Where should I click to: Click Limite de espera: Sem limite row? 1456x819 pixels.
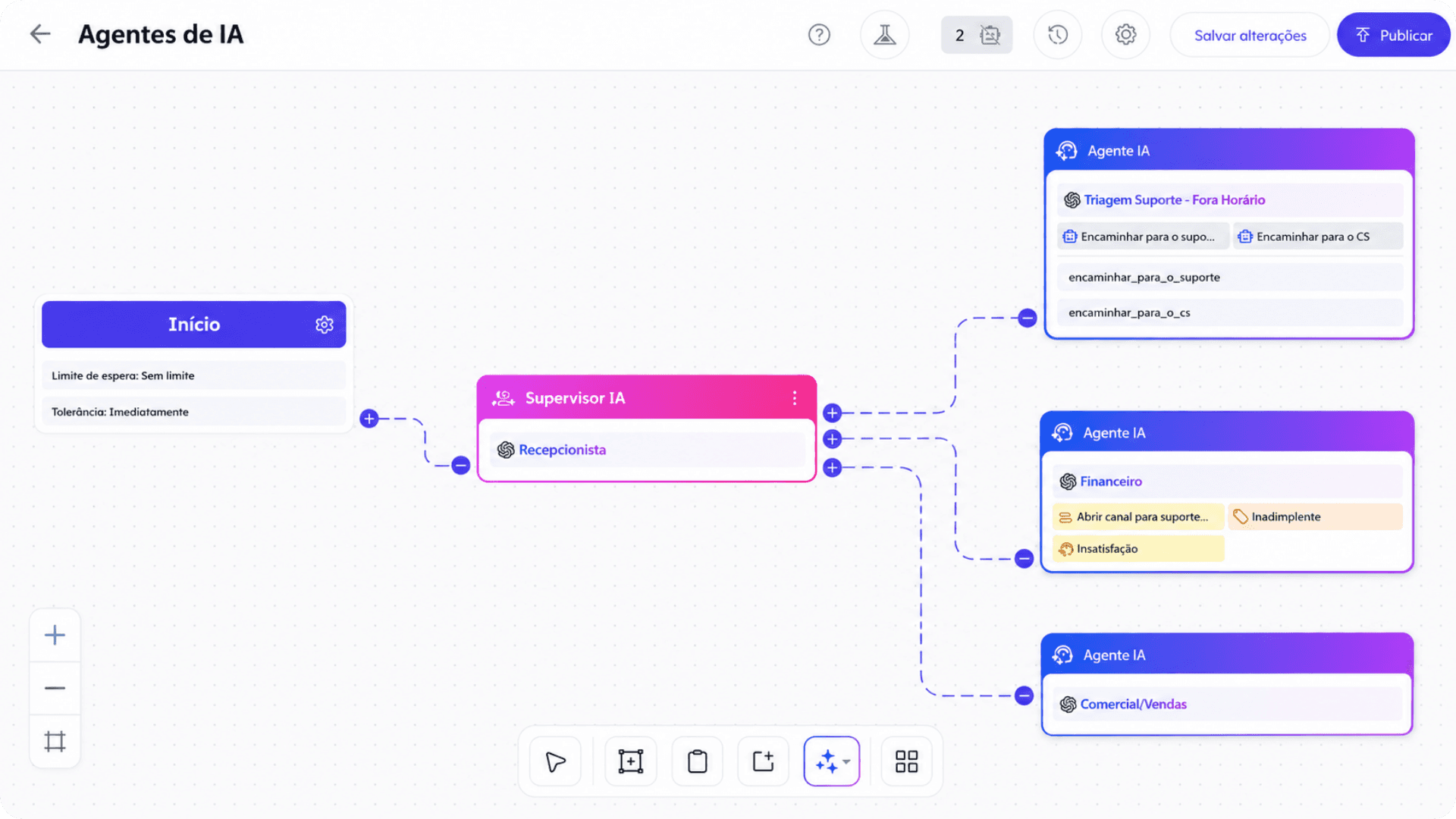click(194, 375)
